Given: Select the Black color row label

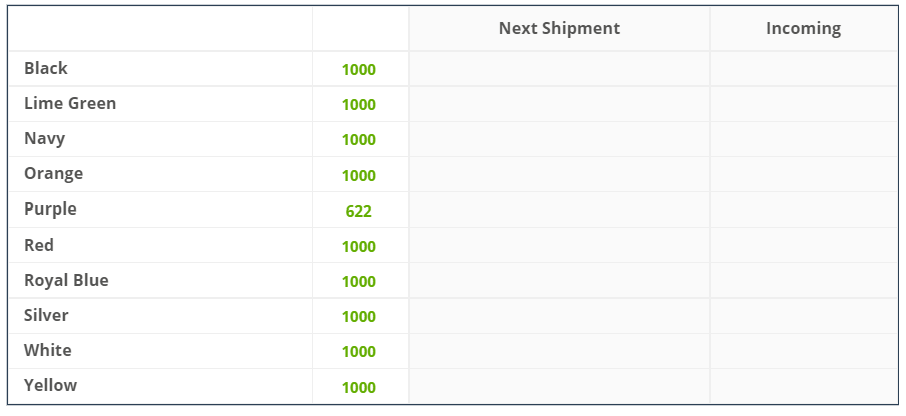Looking at the screenshot, I should click(x=46, y=68).
